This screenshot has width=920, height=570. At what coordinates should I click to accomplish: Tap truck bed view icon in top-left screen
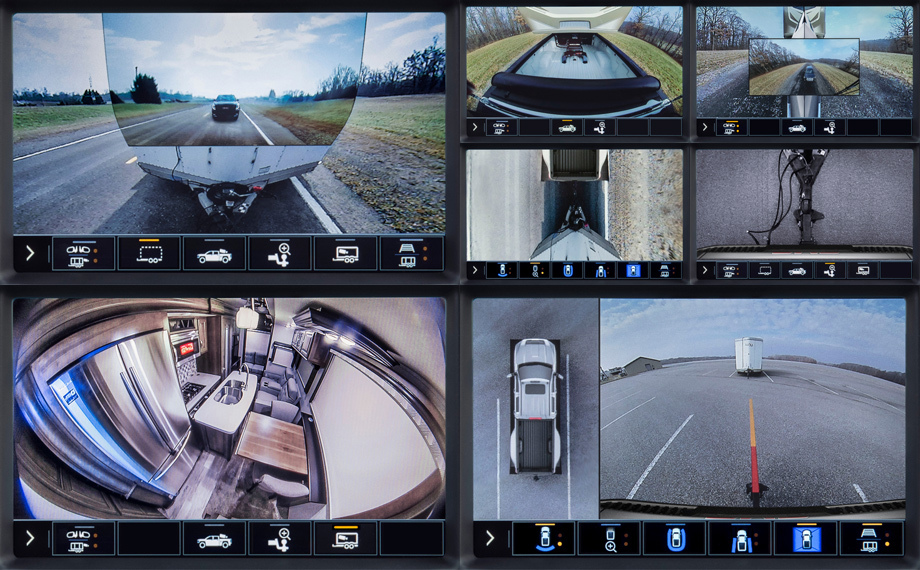coord(214,254)
